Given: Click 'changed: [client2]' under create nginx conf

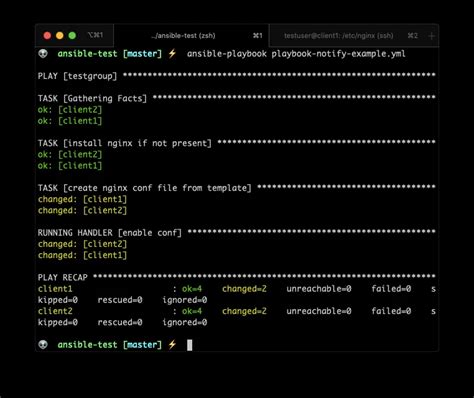Looking at the screenshot, I should [x=82, y=211].
